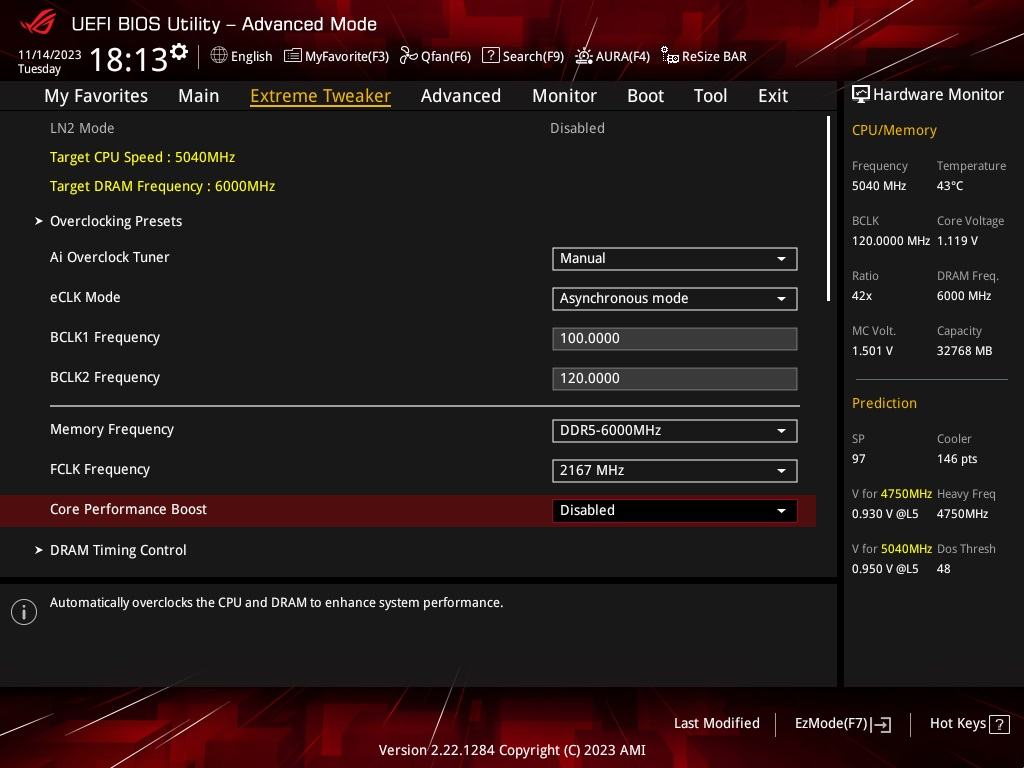Select the Core Performance Boost row label

[x=129, y=509]
